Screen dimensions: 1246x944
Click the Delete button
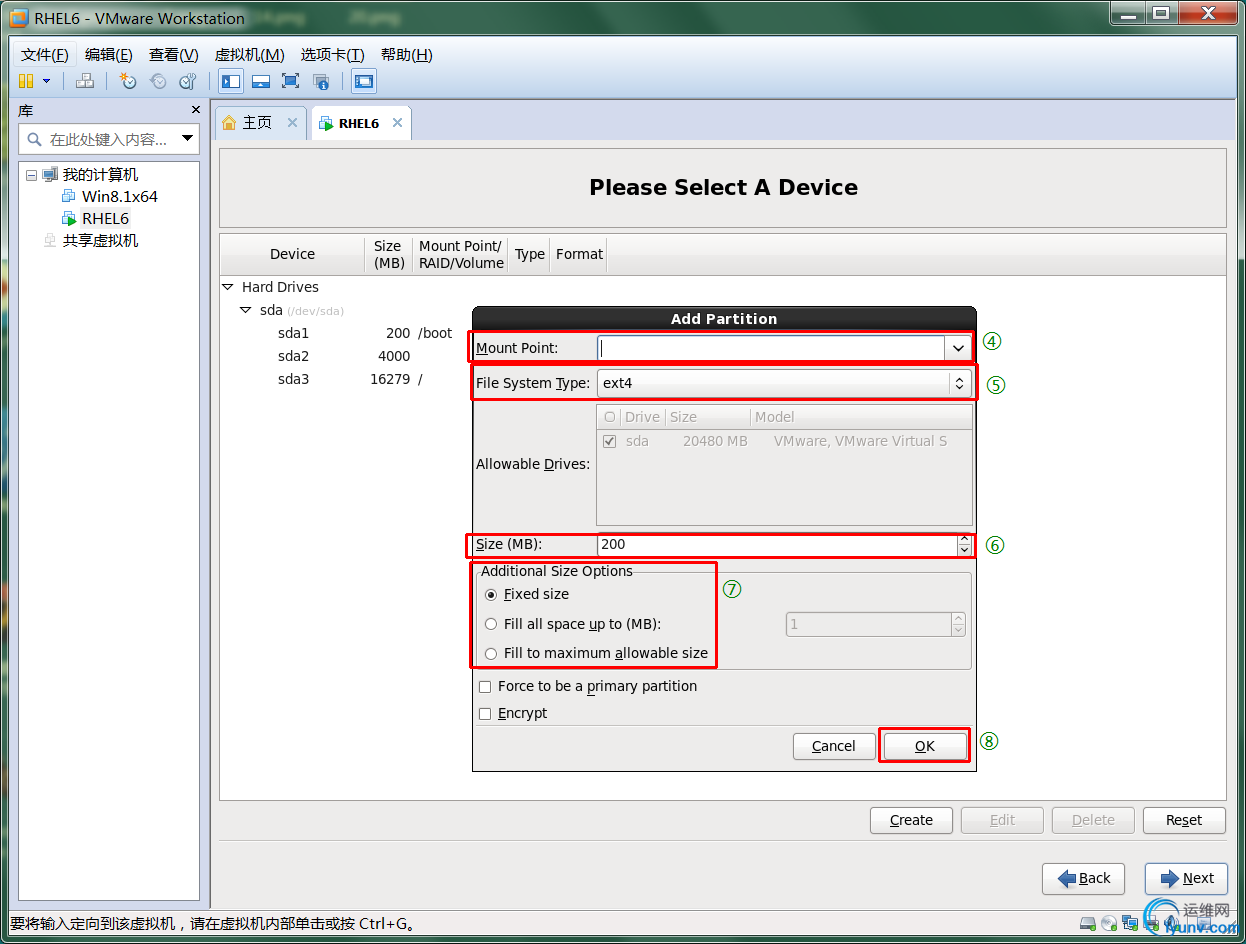pyautogui.click(x=1093, y=820)
